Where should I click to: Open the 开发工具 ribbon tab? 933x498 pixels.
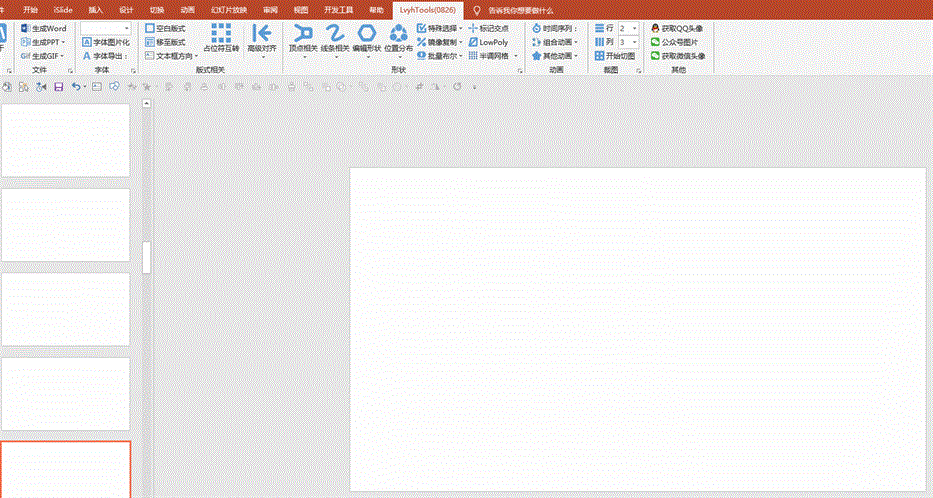pos(338,9)
